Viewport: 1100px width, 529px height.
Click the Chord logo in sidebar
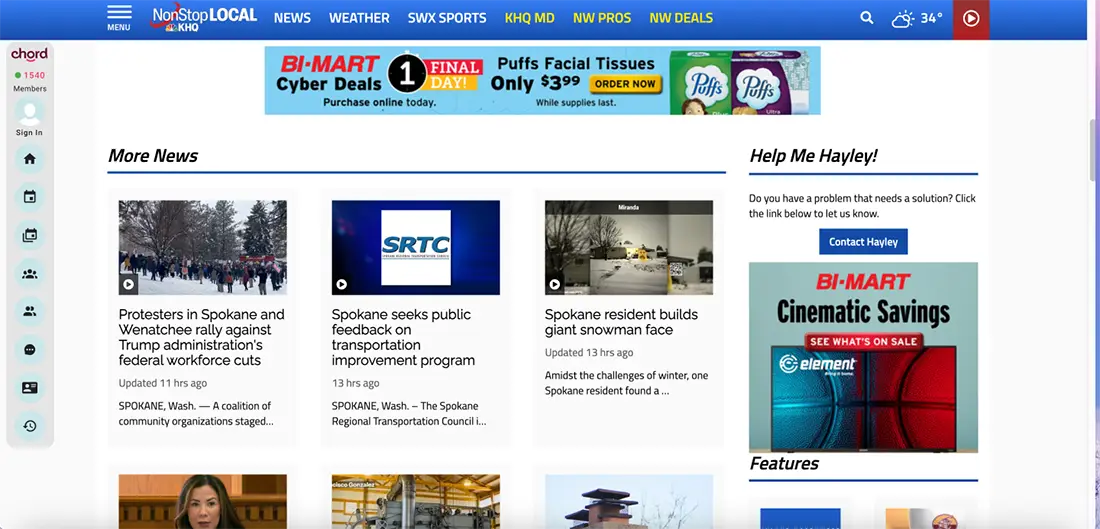tap(29, 55)
